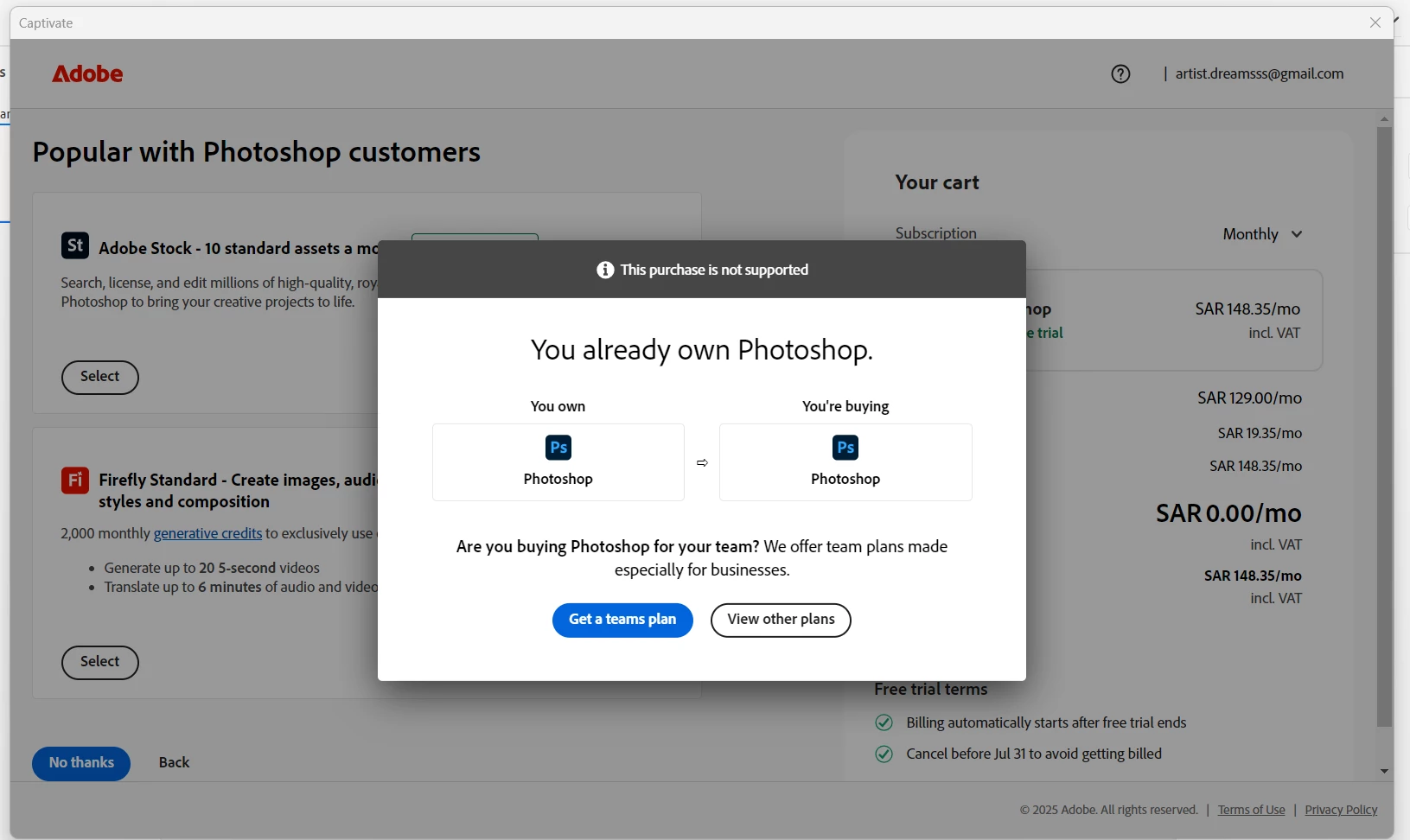Click the checkmark beside Cancel before Jul 31
The width and height of the screenshot is (1410, 840).
[x=884, y=754]
